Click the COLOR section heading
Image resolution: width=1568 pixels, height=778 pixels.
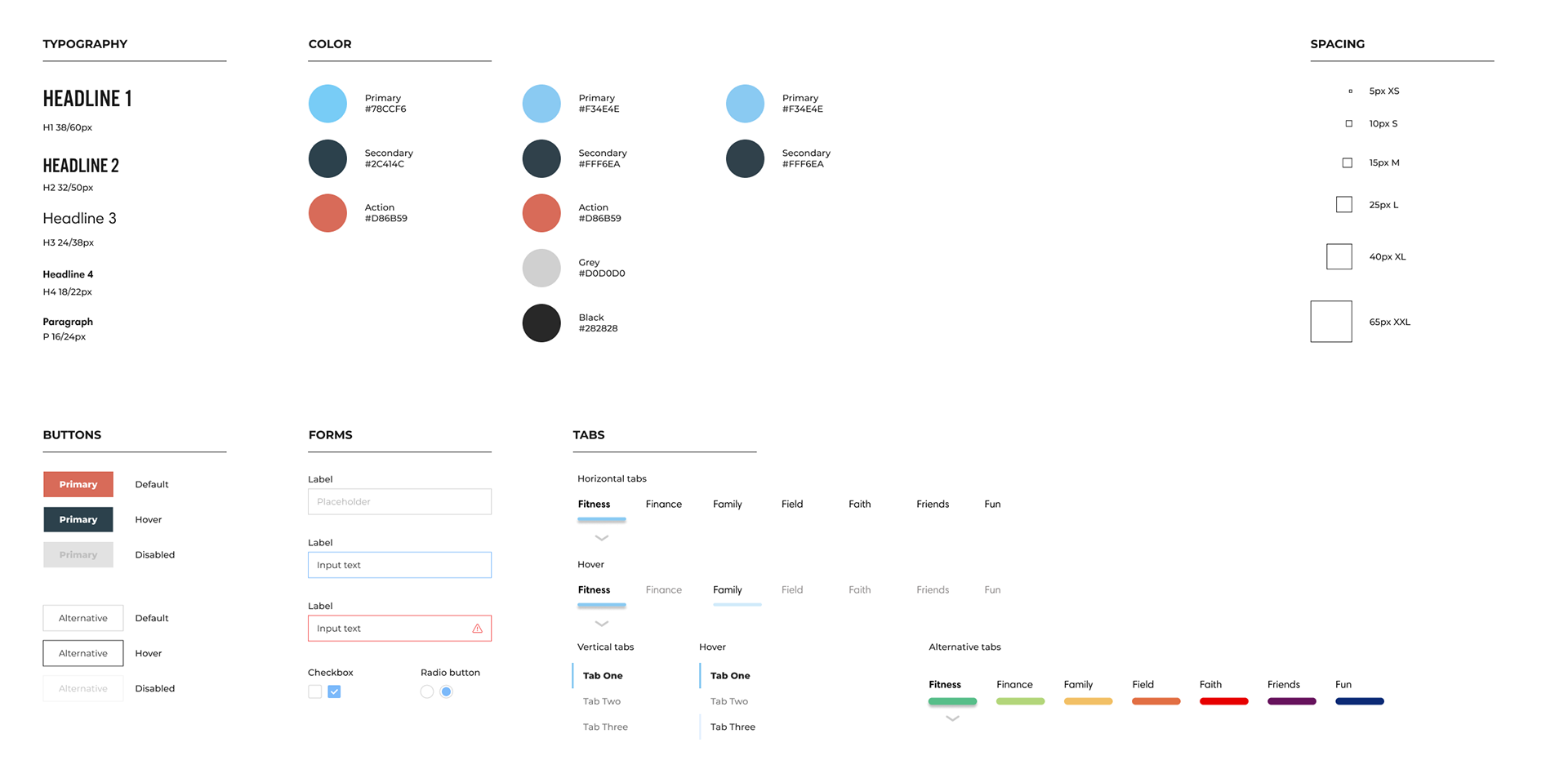click(x=330, y=44)
